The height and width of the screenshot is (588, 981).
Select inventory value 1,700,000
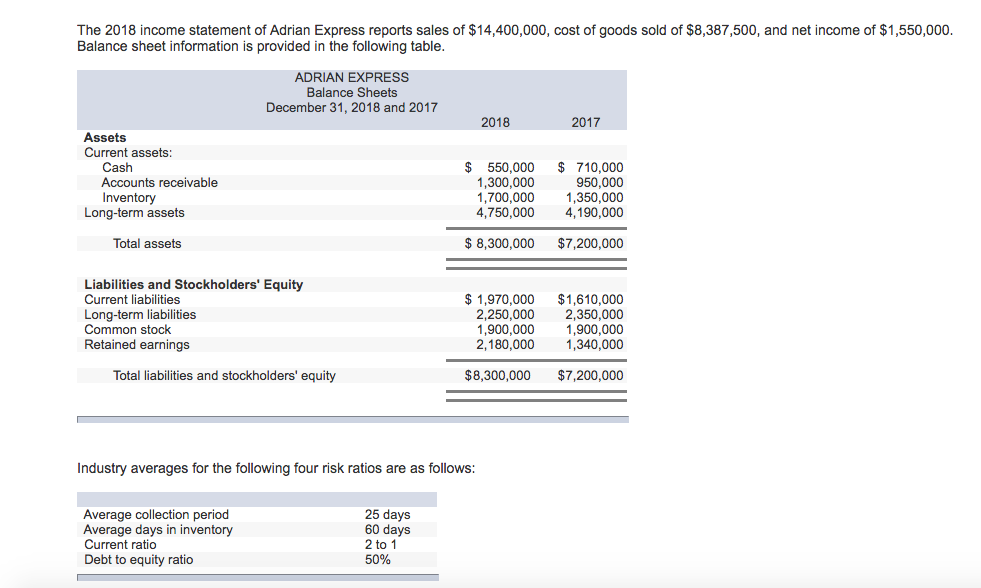click(506, 198)
